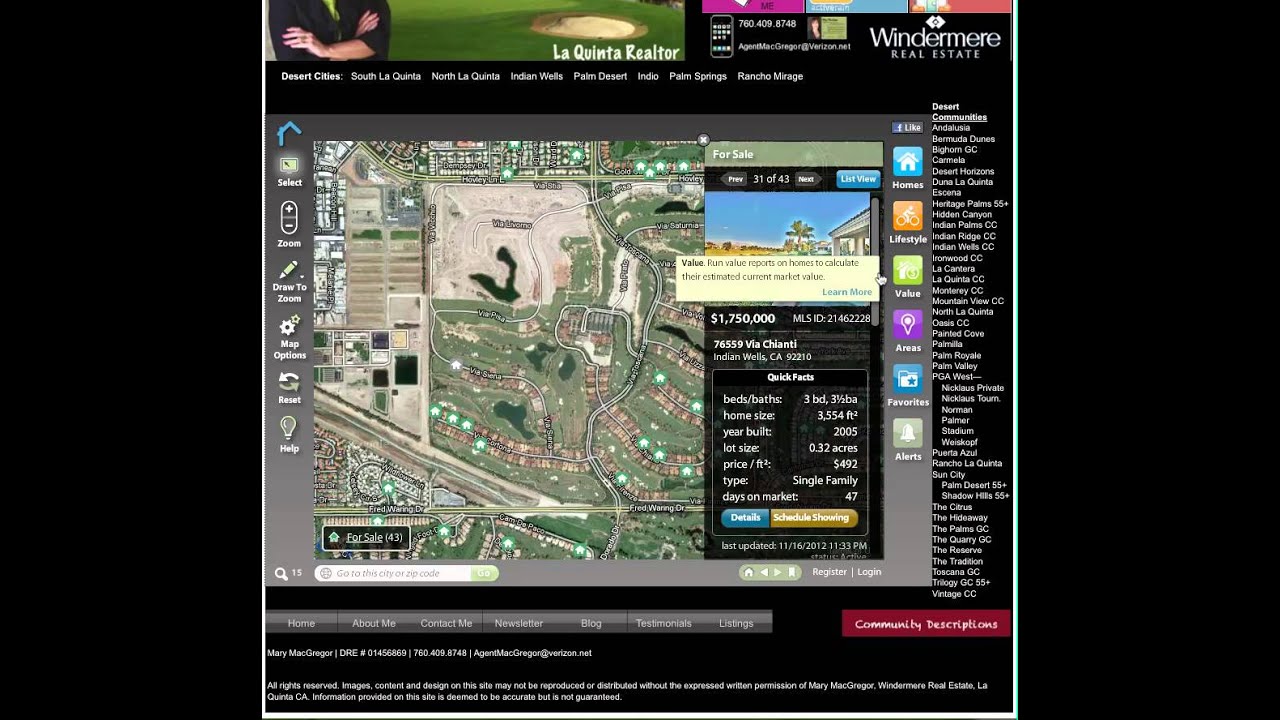
Task: Open the For Sale (43) legend link
Action: tap(374, 537)
